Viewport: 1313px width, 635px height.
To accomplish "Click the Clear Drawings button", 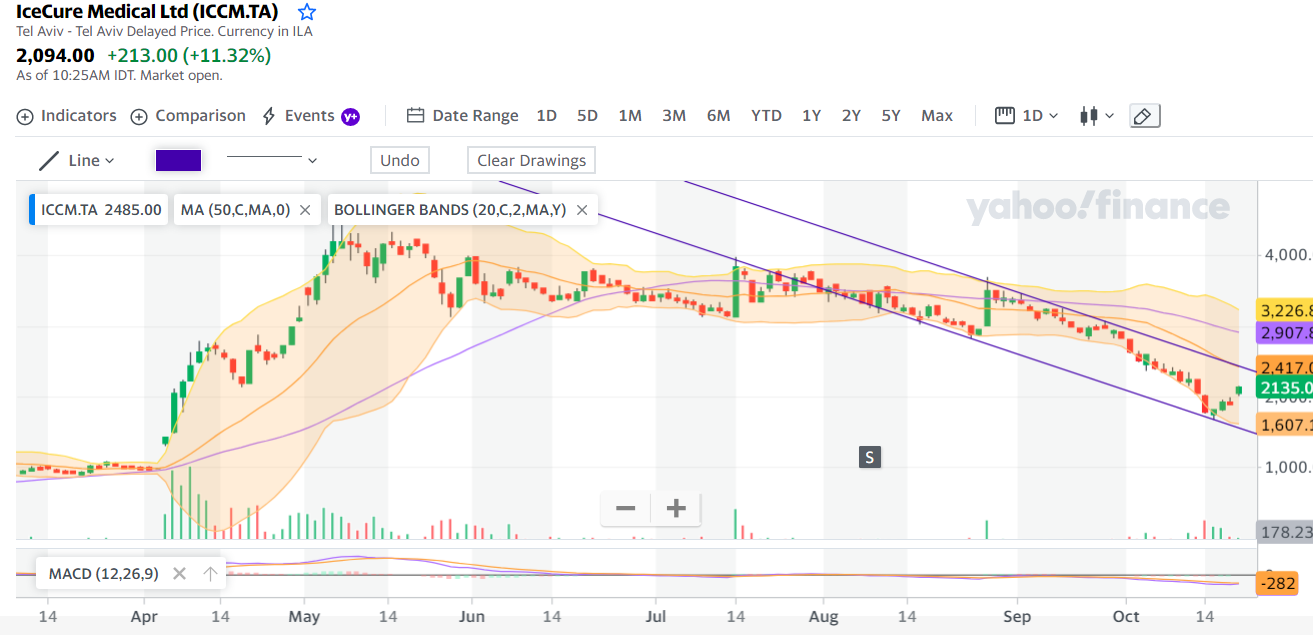I will coord(531,160).
